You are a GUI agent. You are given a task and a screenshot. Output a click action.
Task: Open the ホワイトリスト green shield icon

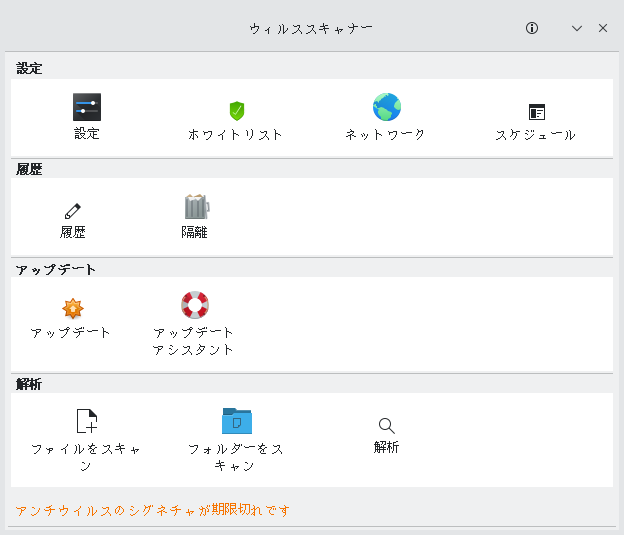pos(237,111)
